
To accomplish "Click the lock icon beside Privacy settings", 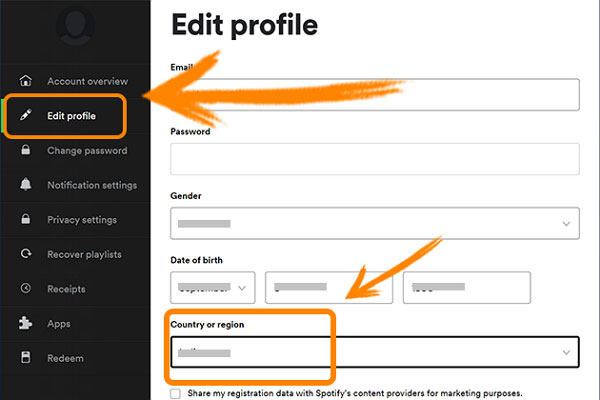I will [x=26, y=220].
